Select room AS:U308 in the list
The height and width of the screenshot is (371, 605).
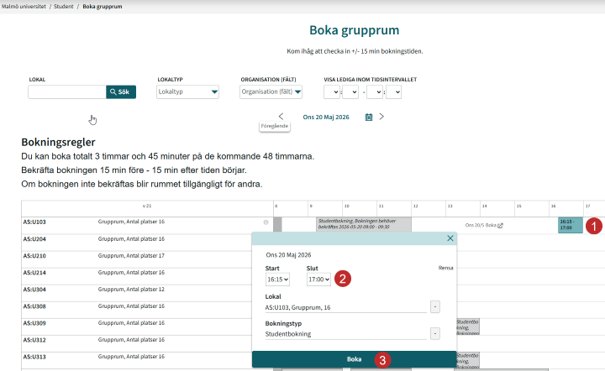[34, 306]
